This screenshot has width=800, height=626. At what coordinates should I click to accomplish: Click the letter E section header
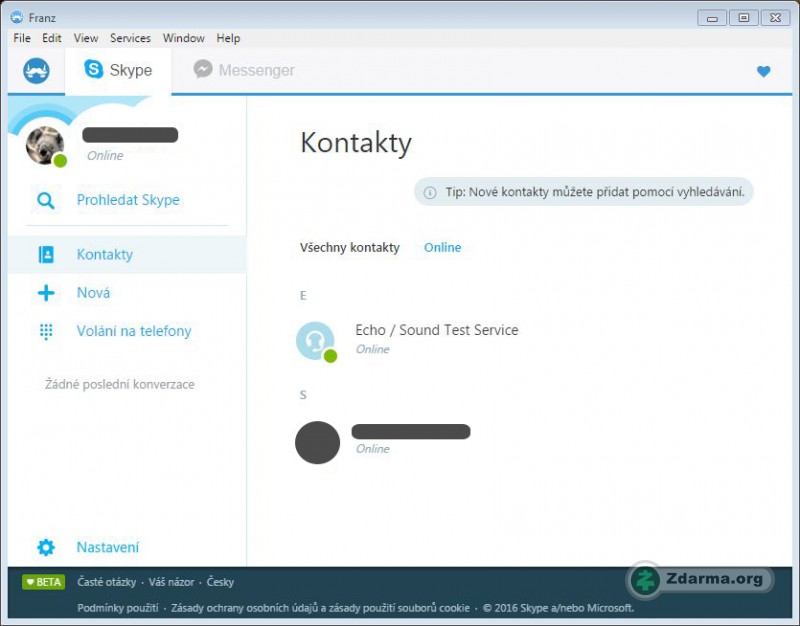tap(303, 295)
